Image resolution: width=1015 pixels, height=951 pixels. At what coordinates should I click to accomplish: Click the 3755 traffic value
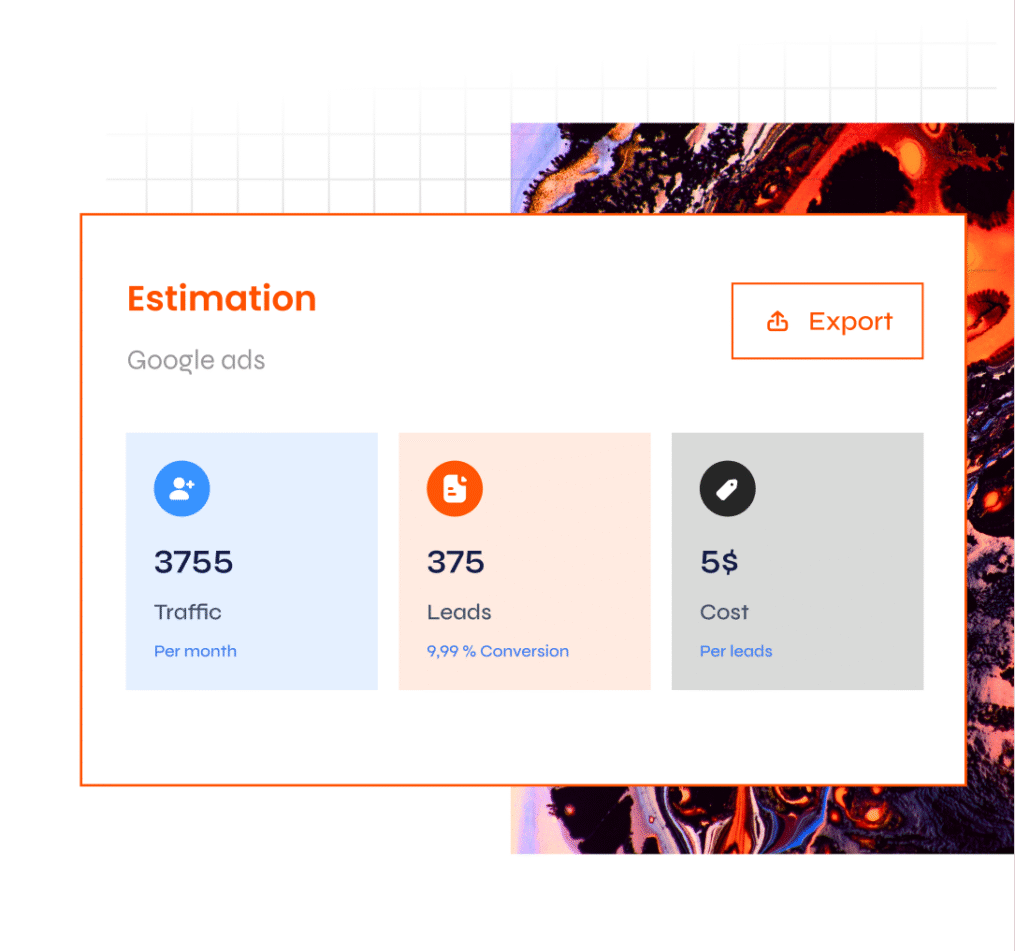click(193, 562)
